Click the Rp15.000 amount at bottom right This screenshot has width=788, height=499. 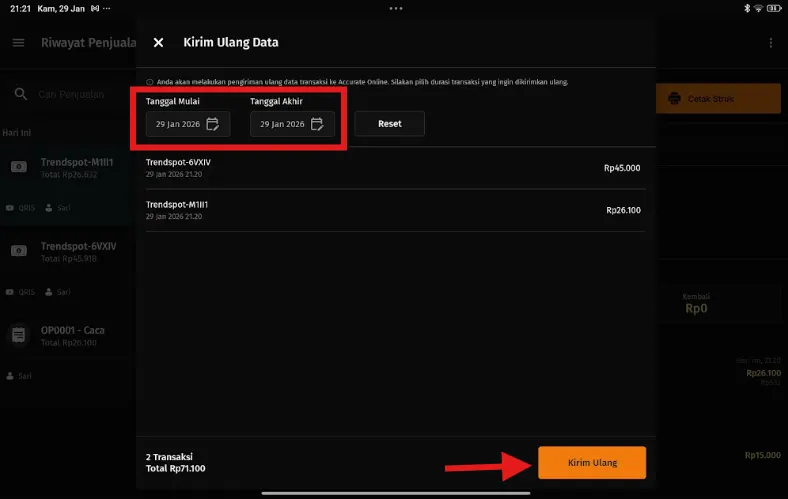pos(762,455)
